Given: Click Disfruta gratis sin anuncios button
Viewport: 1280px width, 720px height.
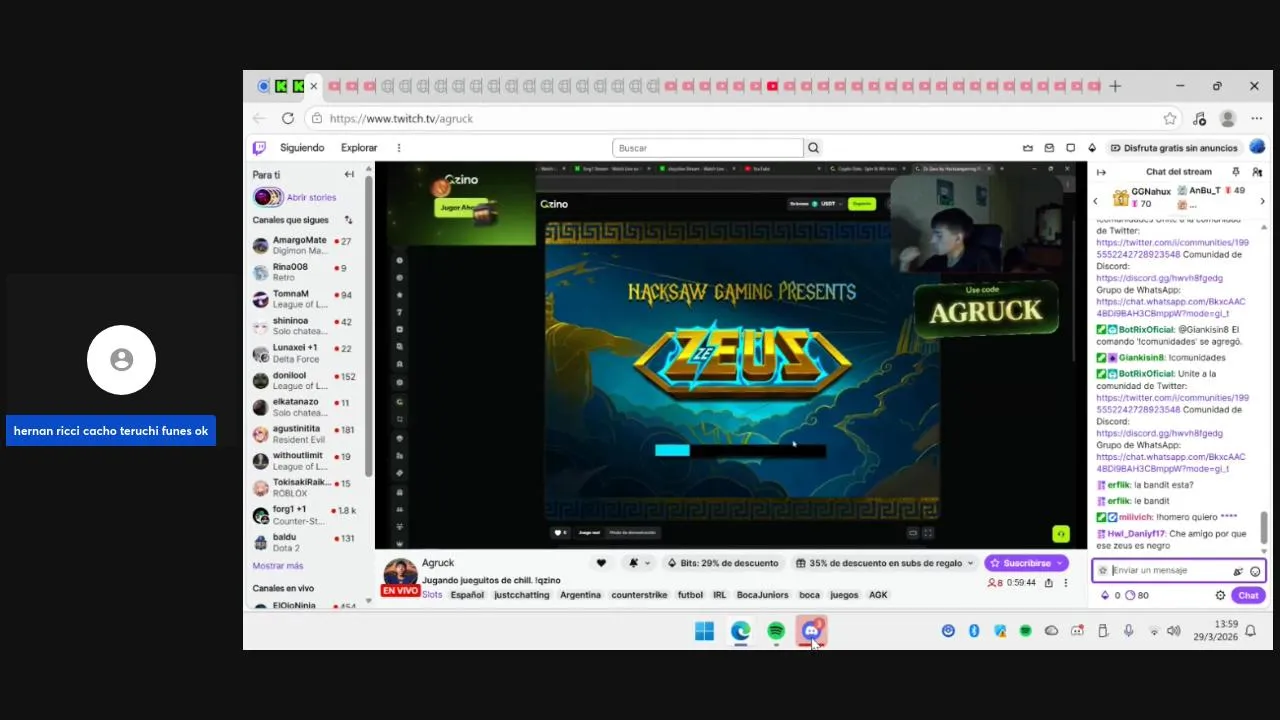Looking at the screenshot, I should 1174,148.
